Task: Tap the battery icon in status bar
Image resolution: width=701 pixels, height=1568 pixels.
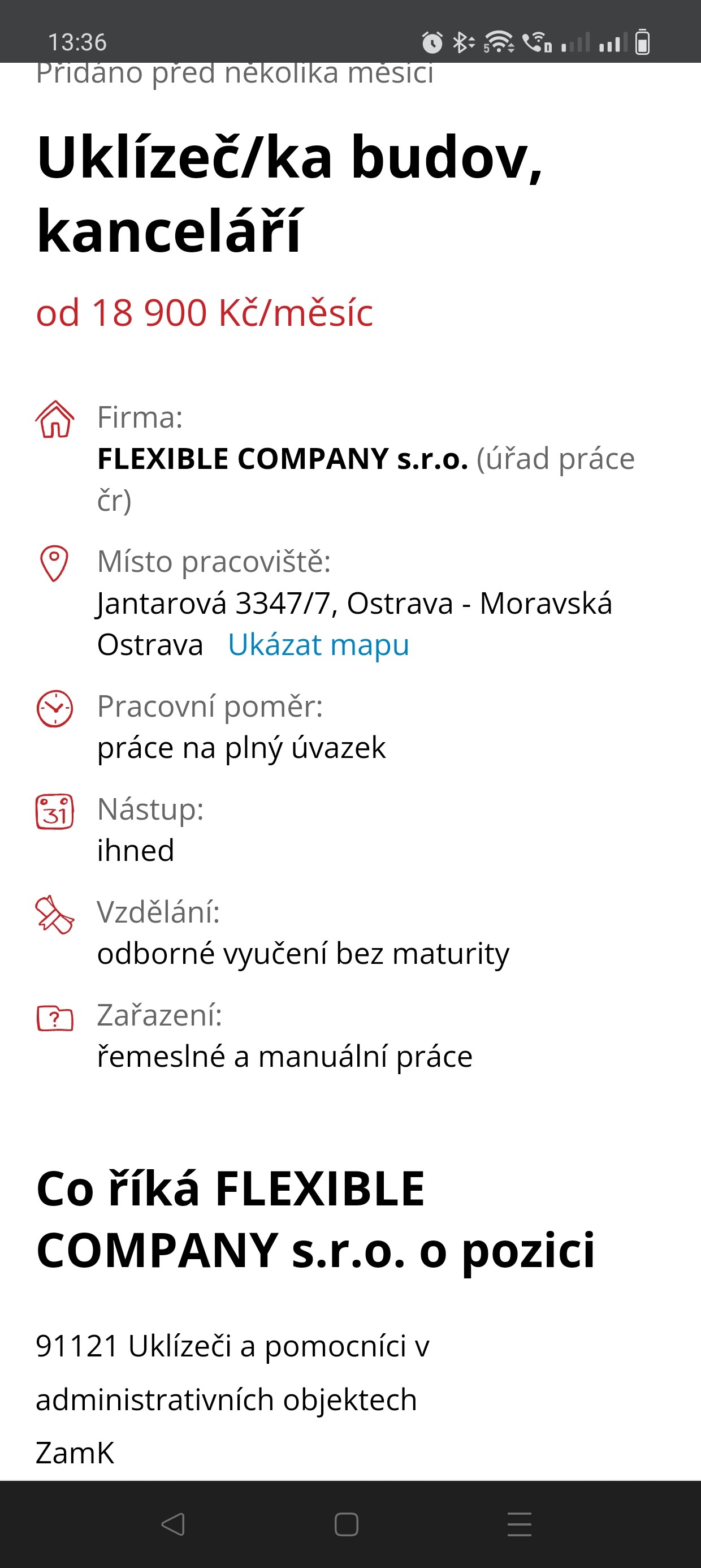Action: (643, 42)
